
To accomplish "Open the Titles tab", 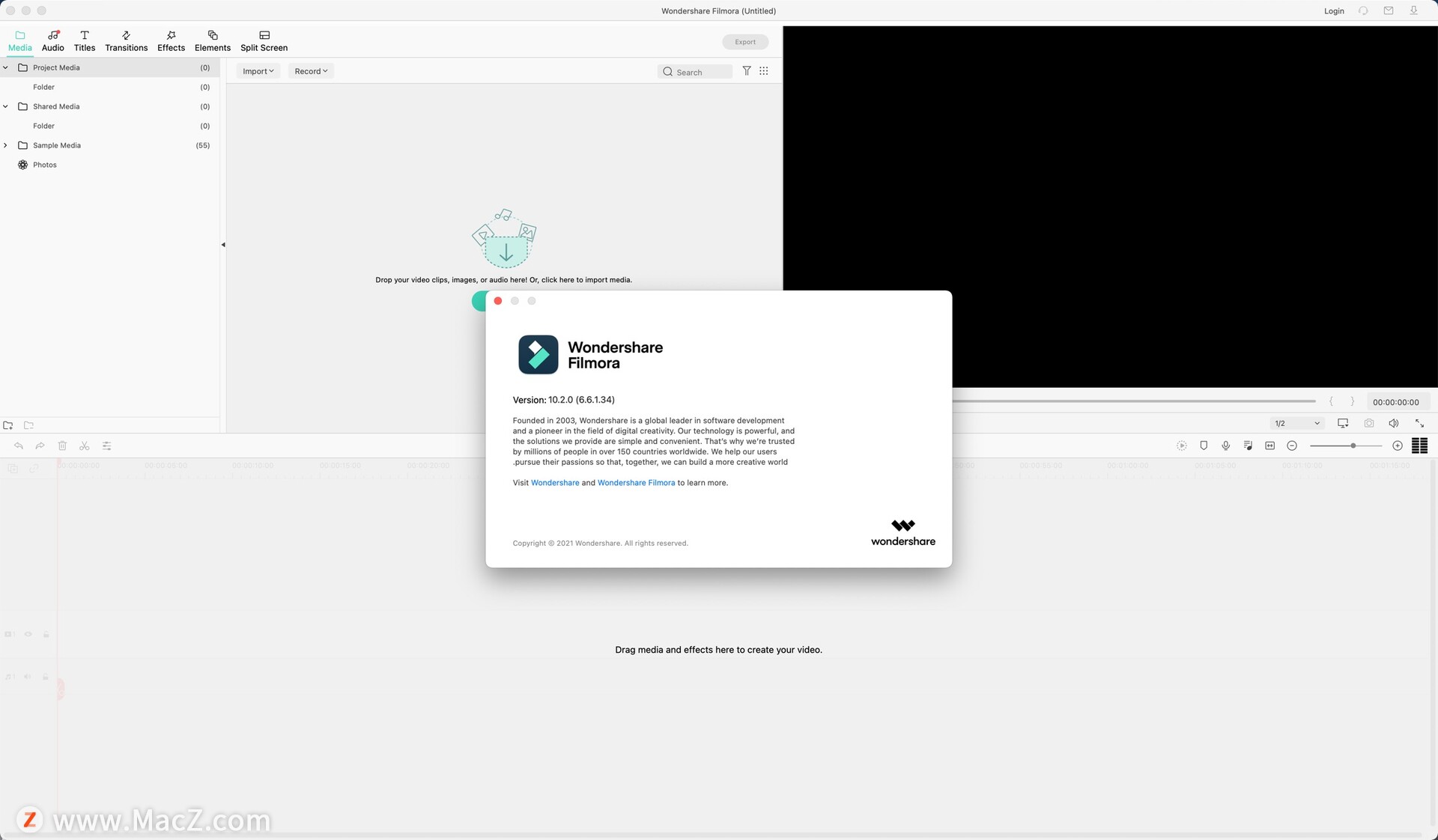I will tap(85, 41).
